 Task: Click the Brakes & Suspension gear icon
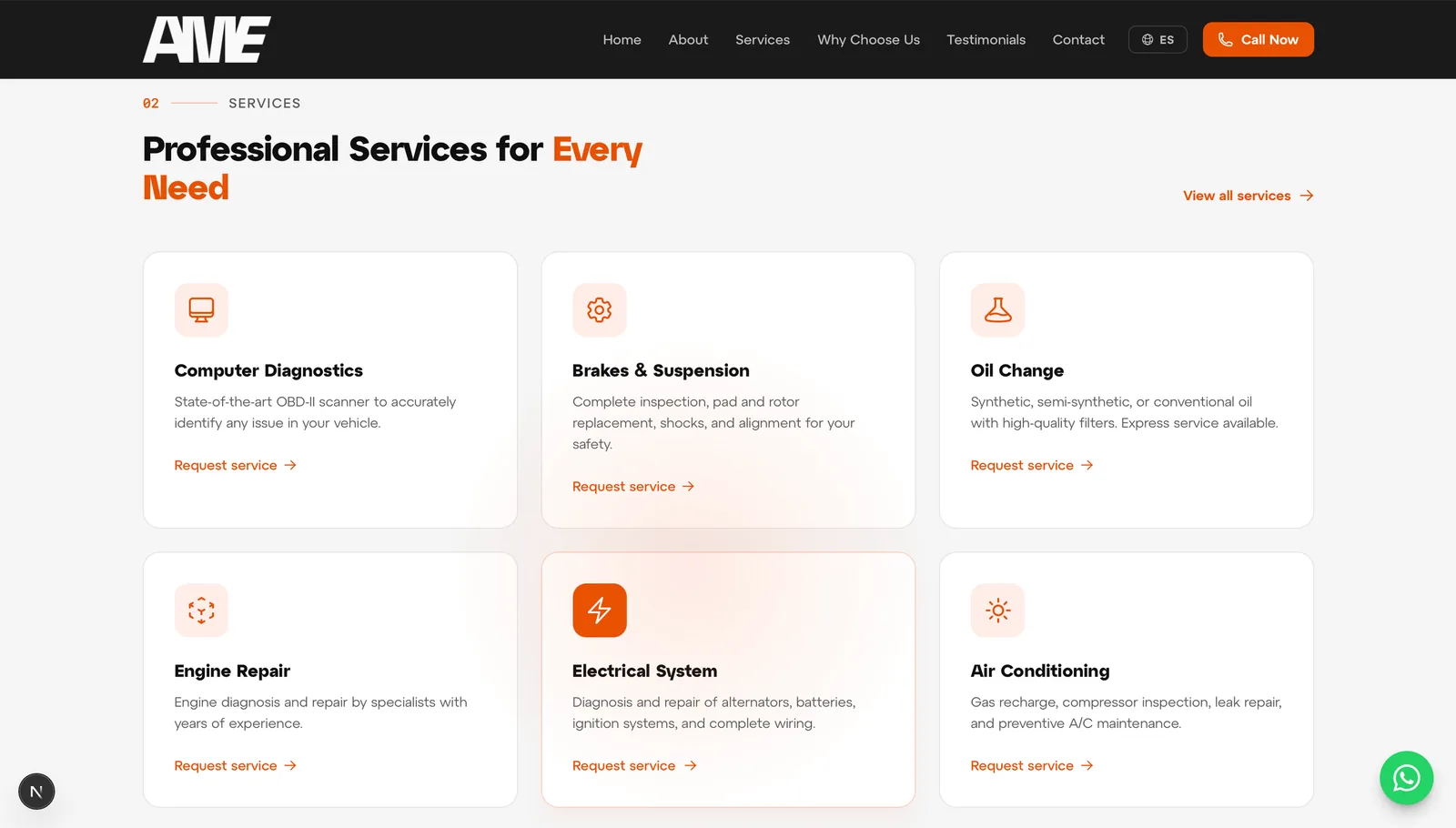click(x=600, y=310)
